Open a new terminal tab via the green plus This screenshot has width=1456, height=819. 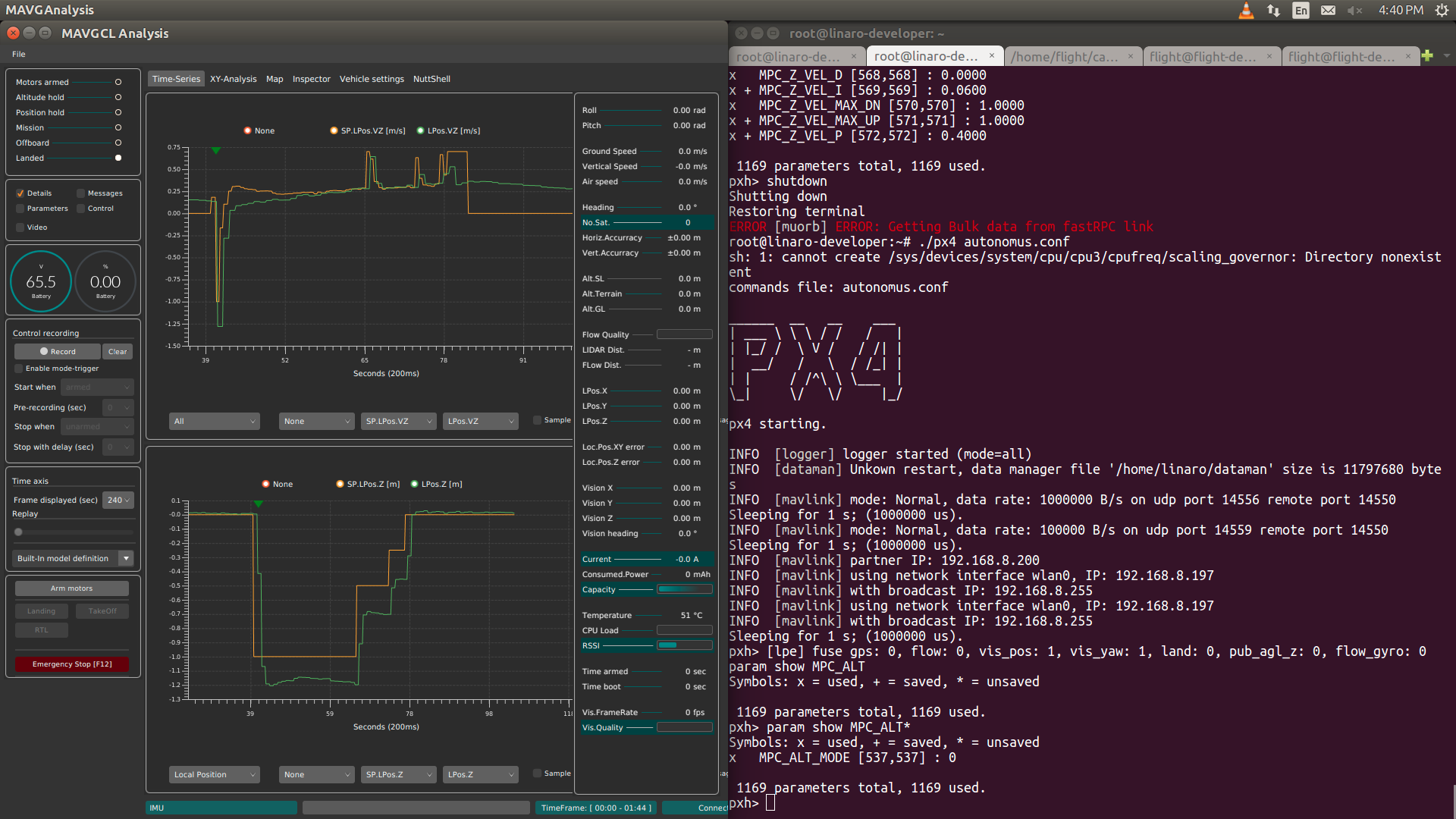pyautogui.click(x=1428, y=55)
